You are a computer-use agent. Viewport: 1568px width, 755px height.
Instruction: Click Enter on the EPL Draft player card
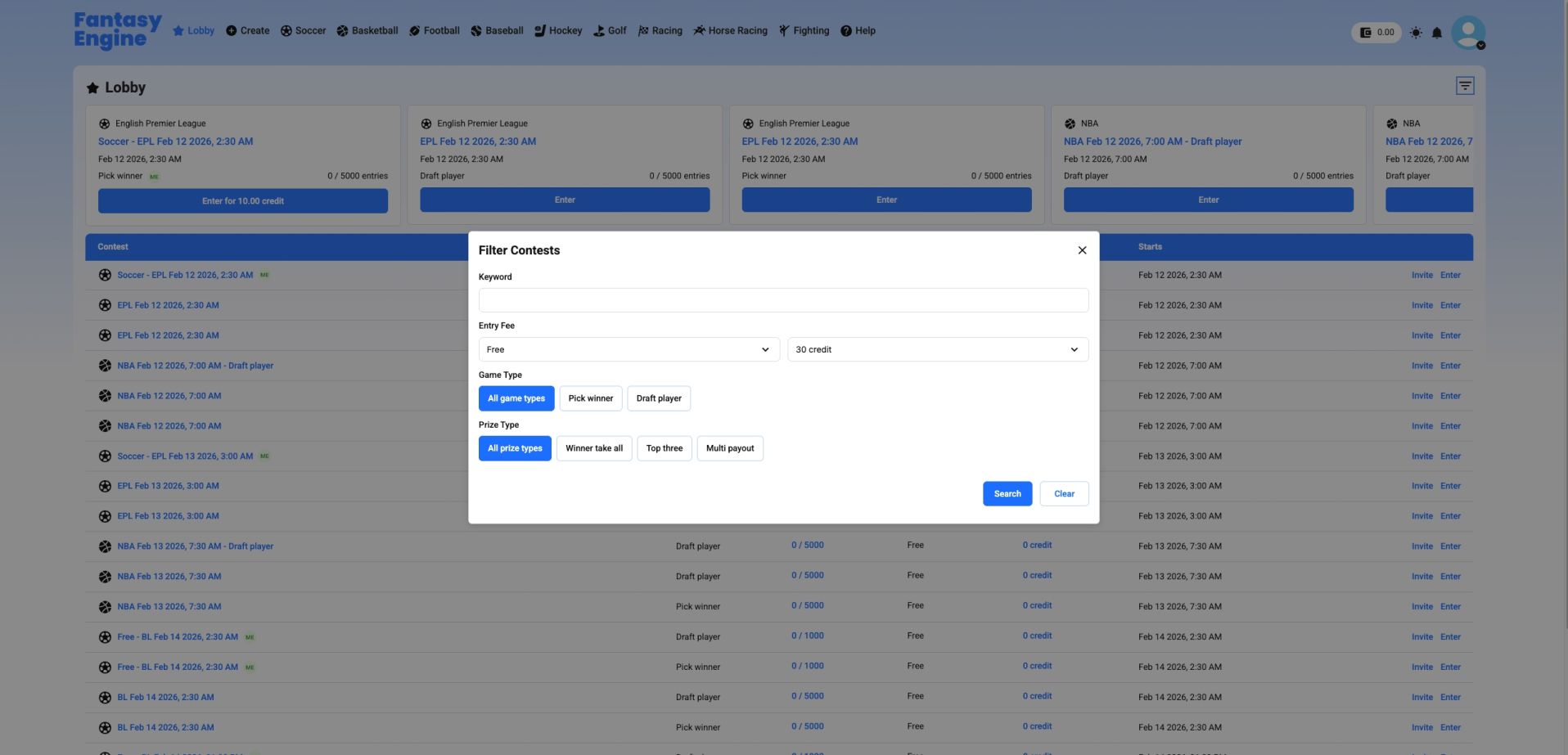click(x=565, y=200)
